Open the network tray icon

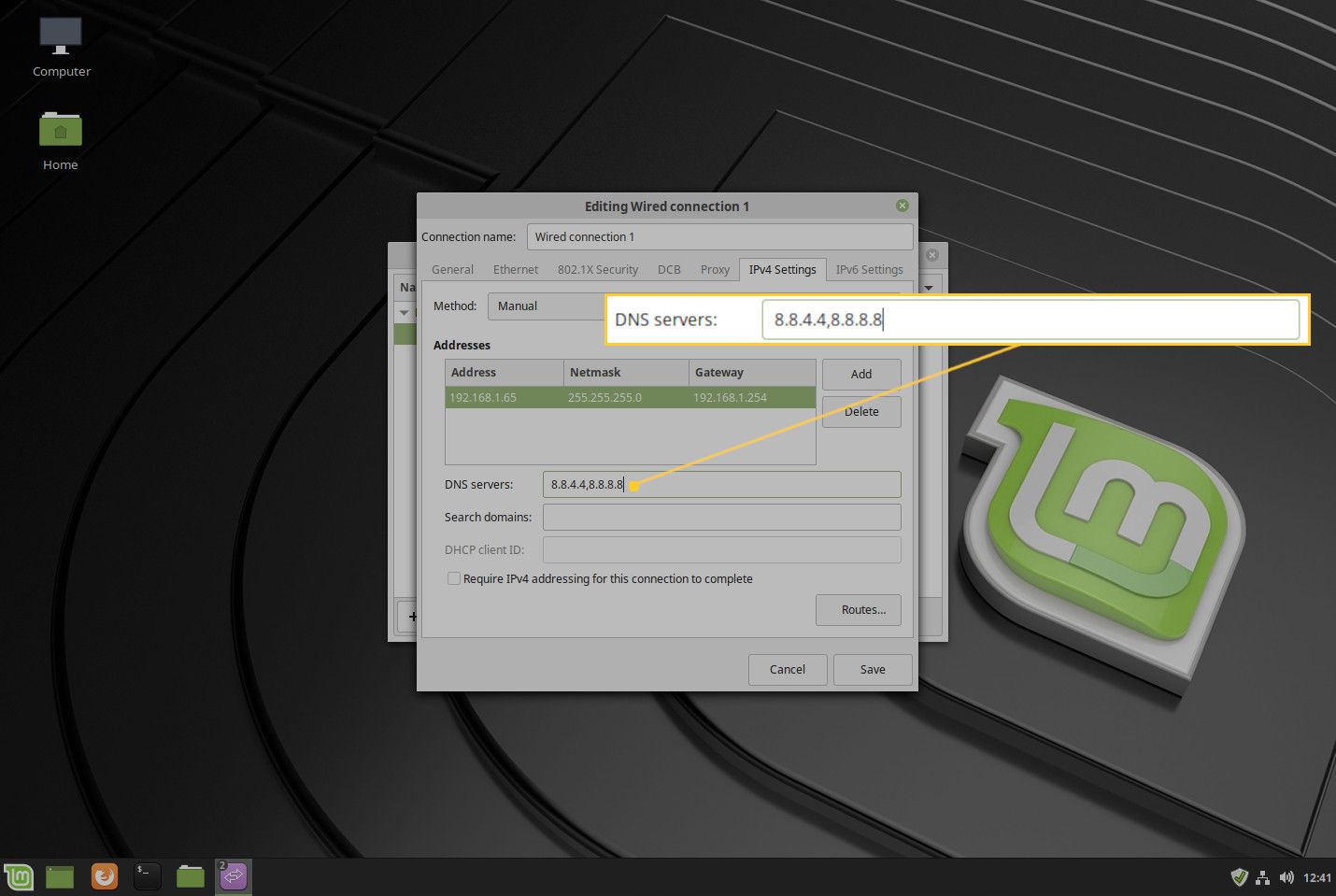click(1263, 877)
